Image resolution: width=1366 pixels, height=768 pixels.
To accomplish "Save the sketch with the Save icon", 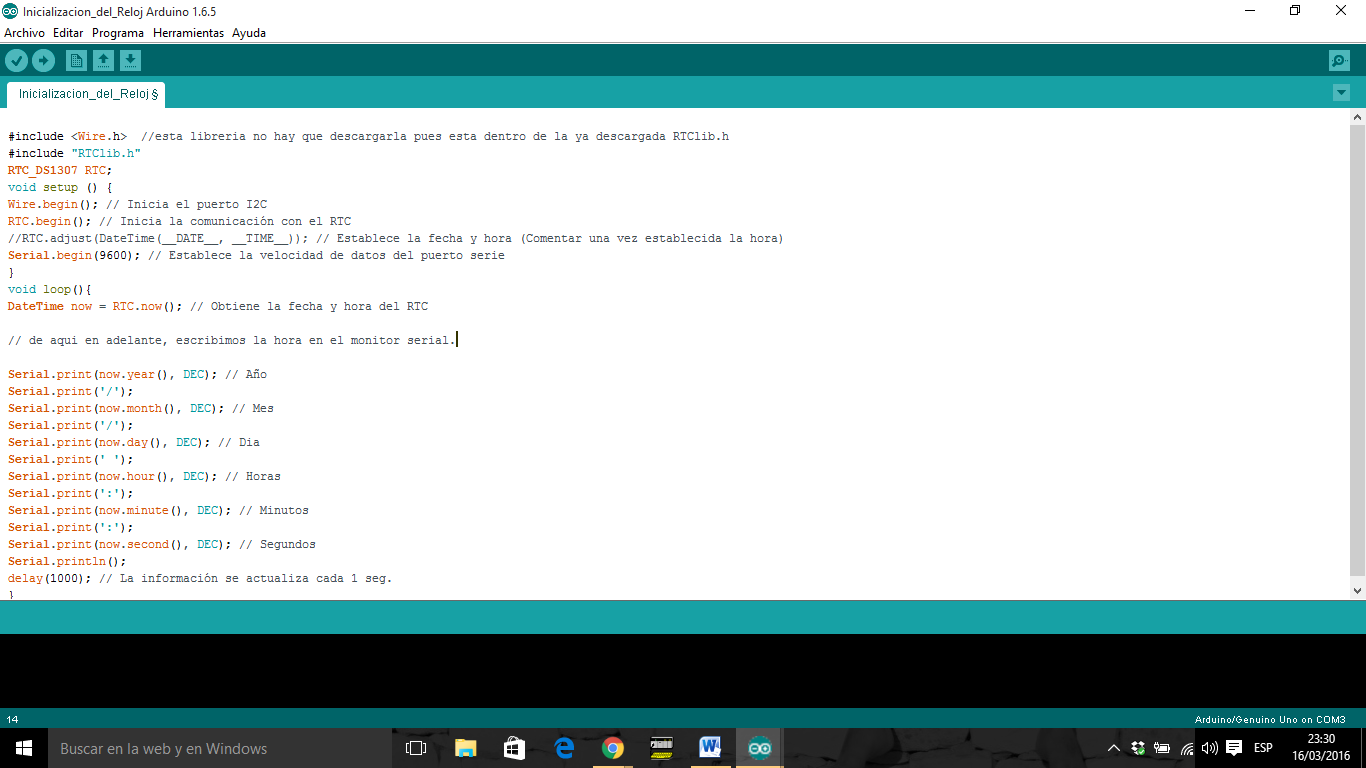I will pyautogui.click(x=131, y=60).
